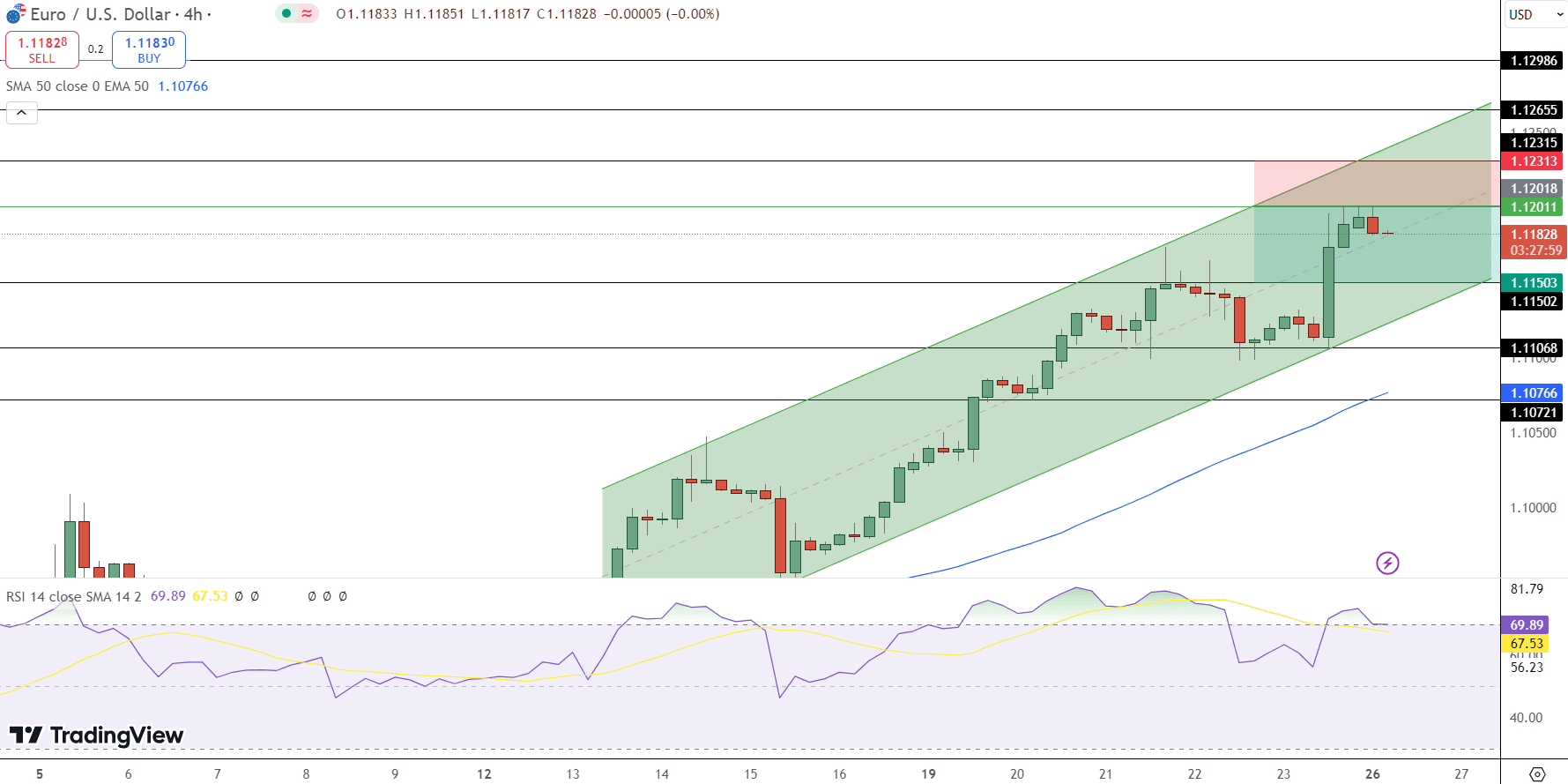Click the RSI legend value 69.89
This screenshot has height=784, width=1568.
[168, 596]
